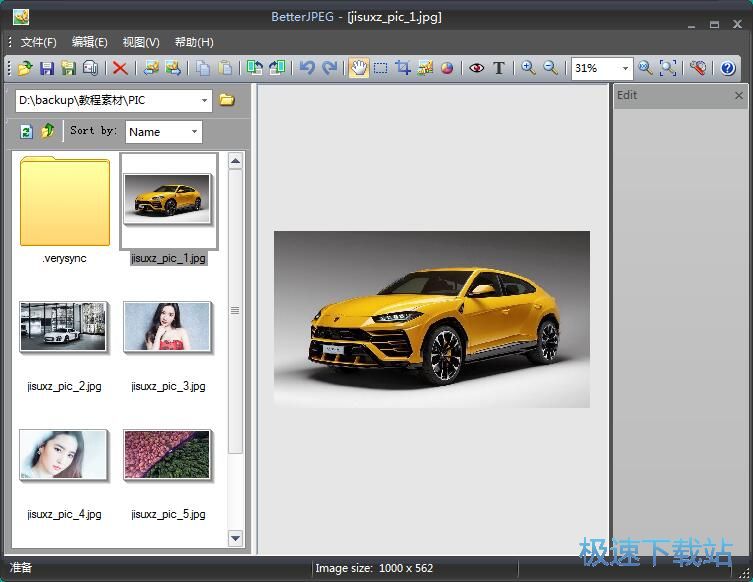Image resolution: width=753 pixels, height=582 pixels.
Task: Close the Edit panel
Action: coord(739,95)
